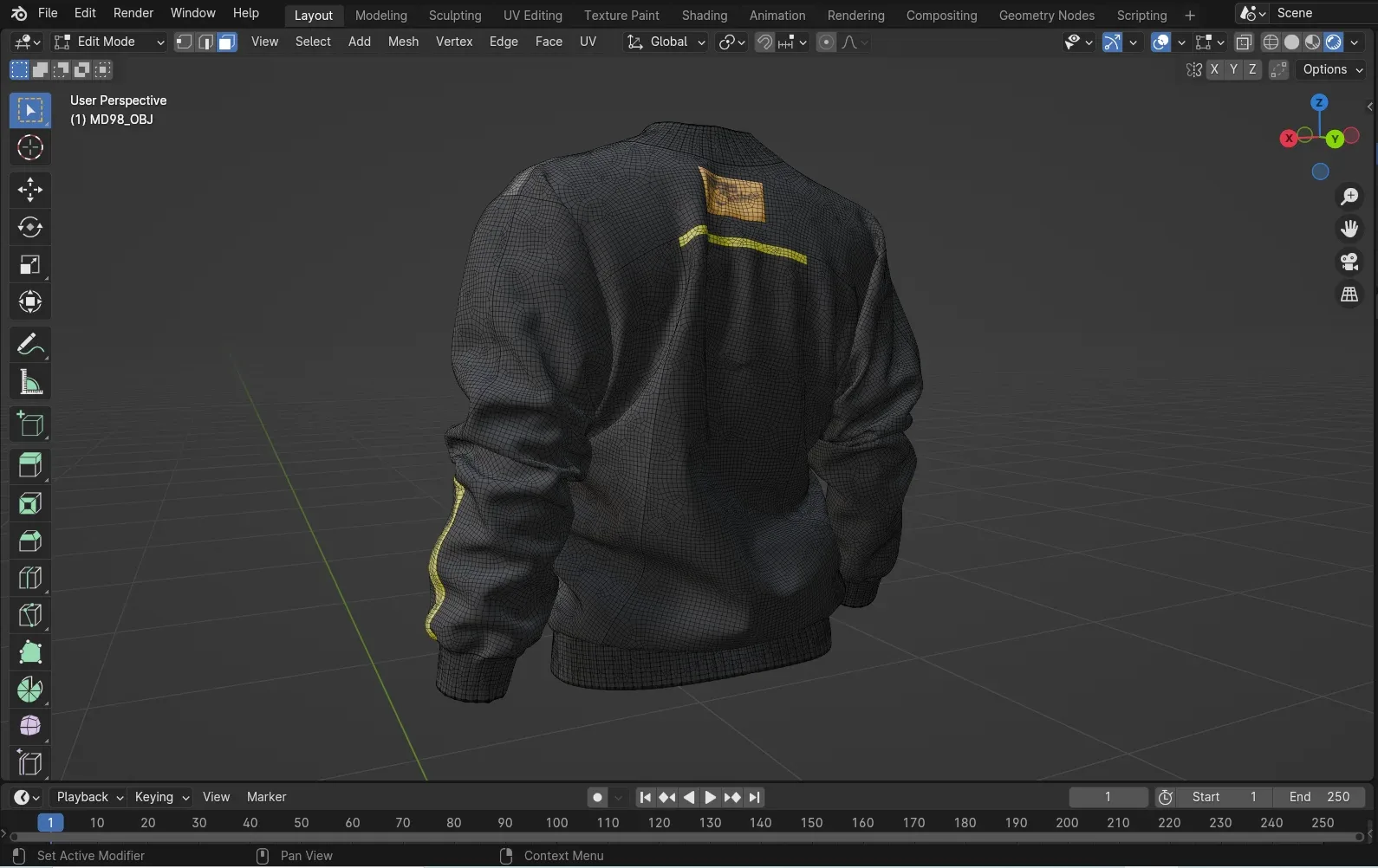Toggle proportional editing
This screenshot has width=1378, height=868.
pos(826,42)
